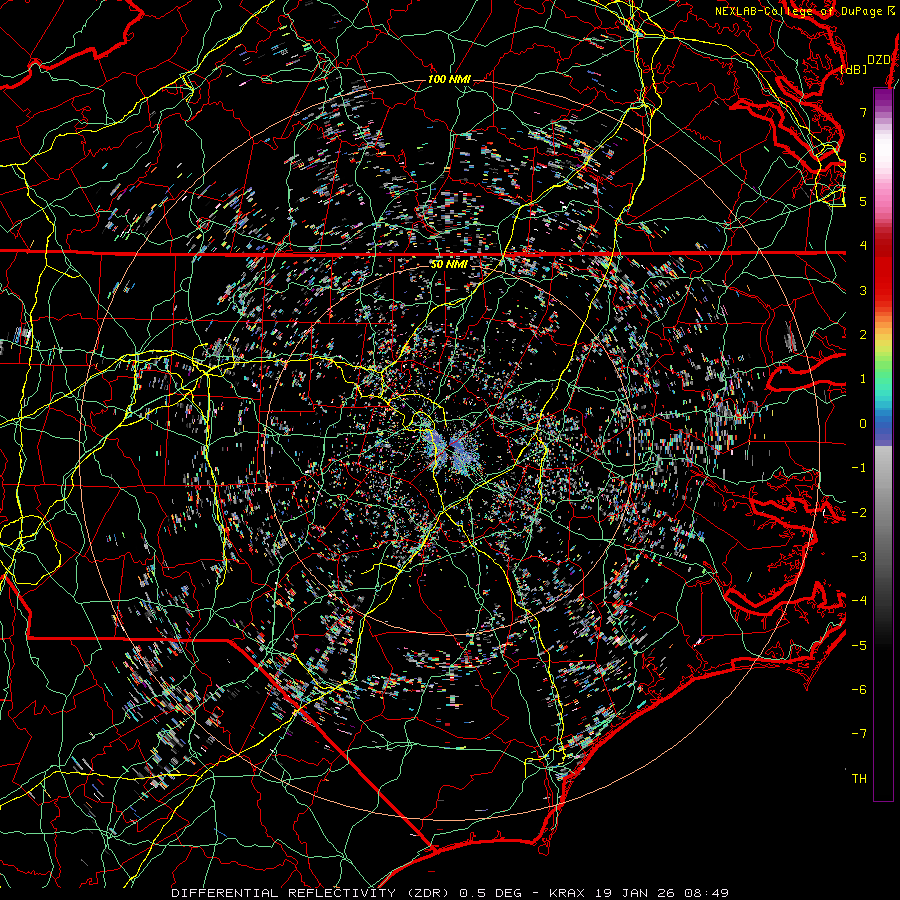This screenshot has height=900, width=900.
Task: Click the 100 NMI range ring label
Action: coord(449,79)
